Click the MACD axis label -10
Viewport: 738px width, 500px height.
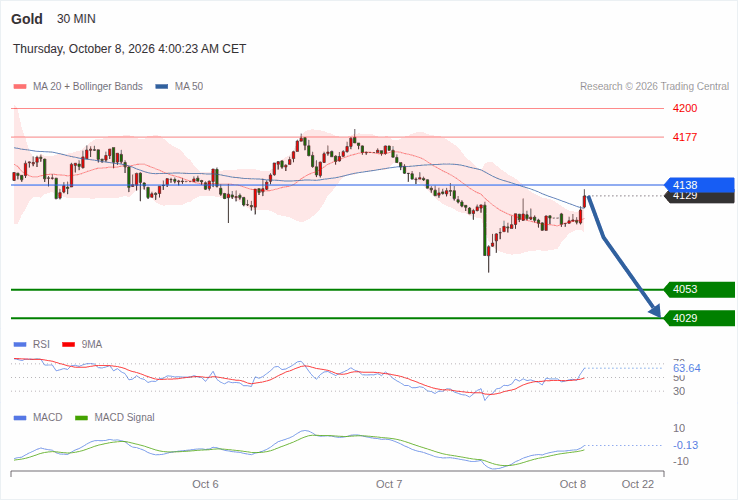pyautogui.click(x=681, y=461)
